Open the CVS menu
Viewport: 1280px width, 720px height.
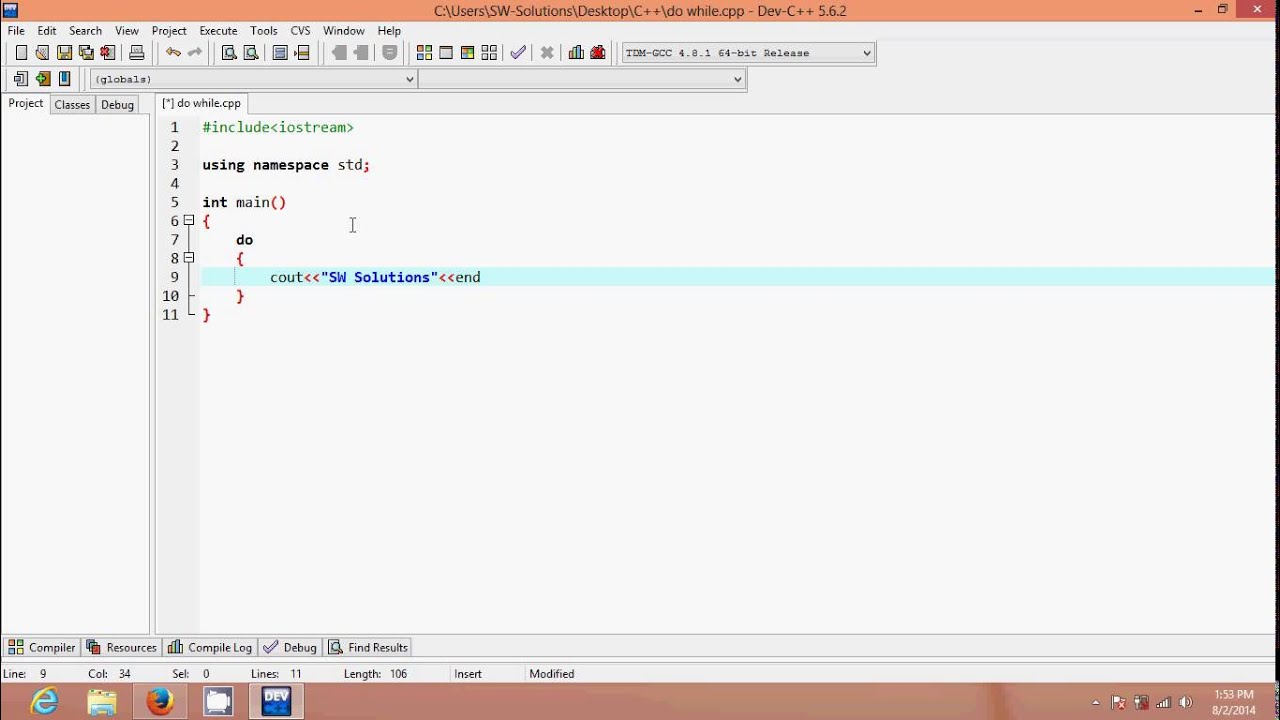tap(300, 31)
